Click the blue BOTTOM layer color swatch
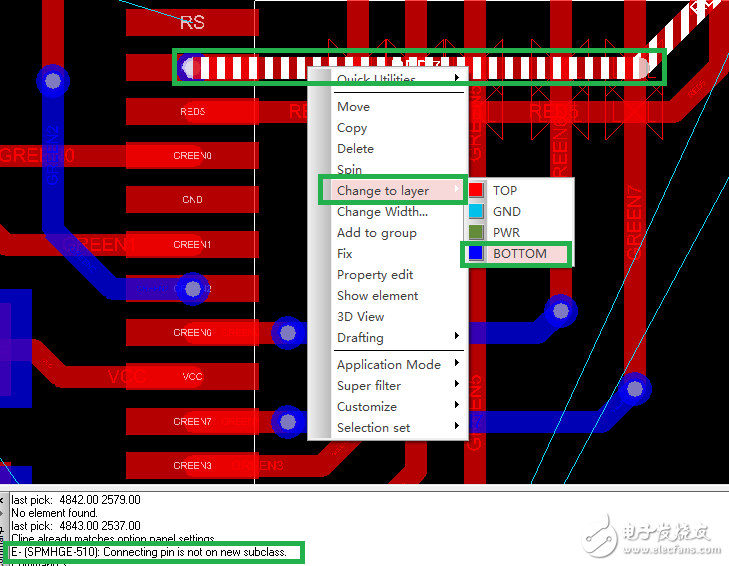The image size is (729, 566). 476,253
